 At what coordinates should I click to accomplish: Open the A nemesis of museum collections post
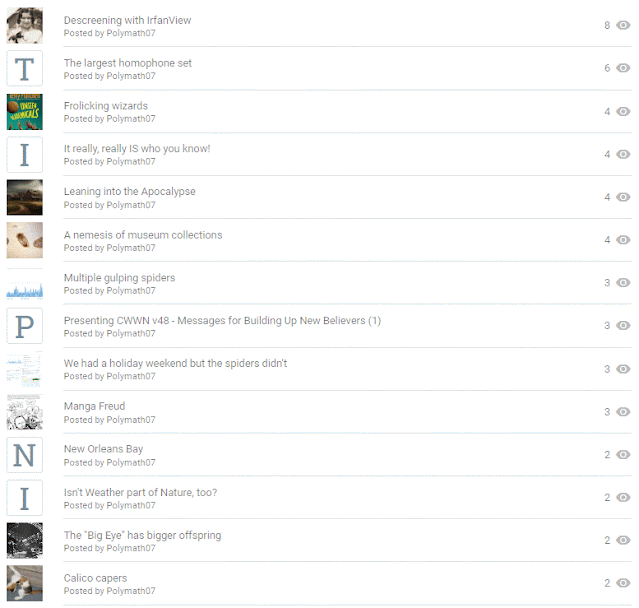pyautogui.click(x=143, y=235)
